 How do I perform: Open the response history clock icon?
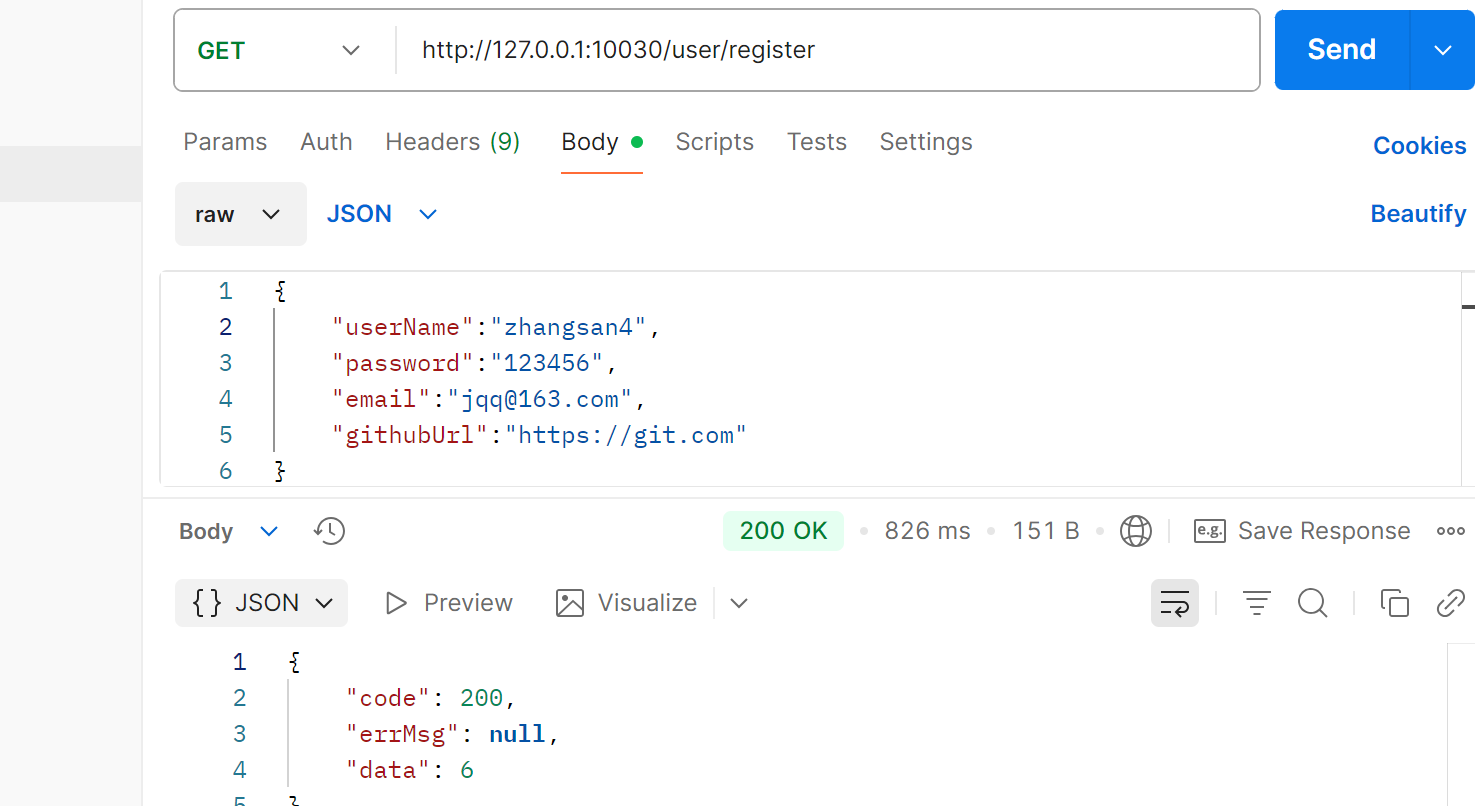[x=329, y=531]
